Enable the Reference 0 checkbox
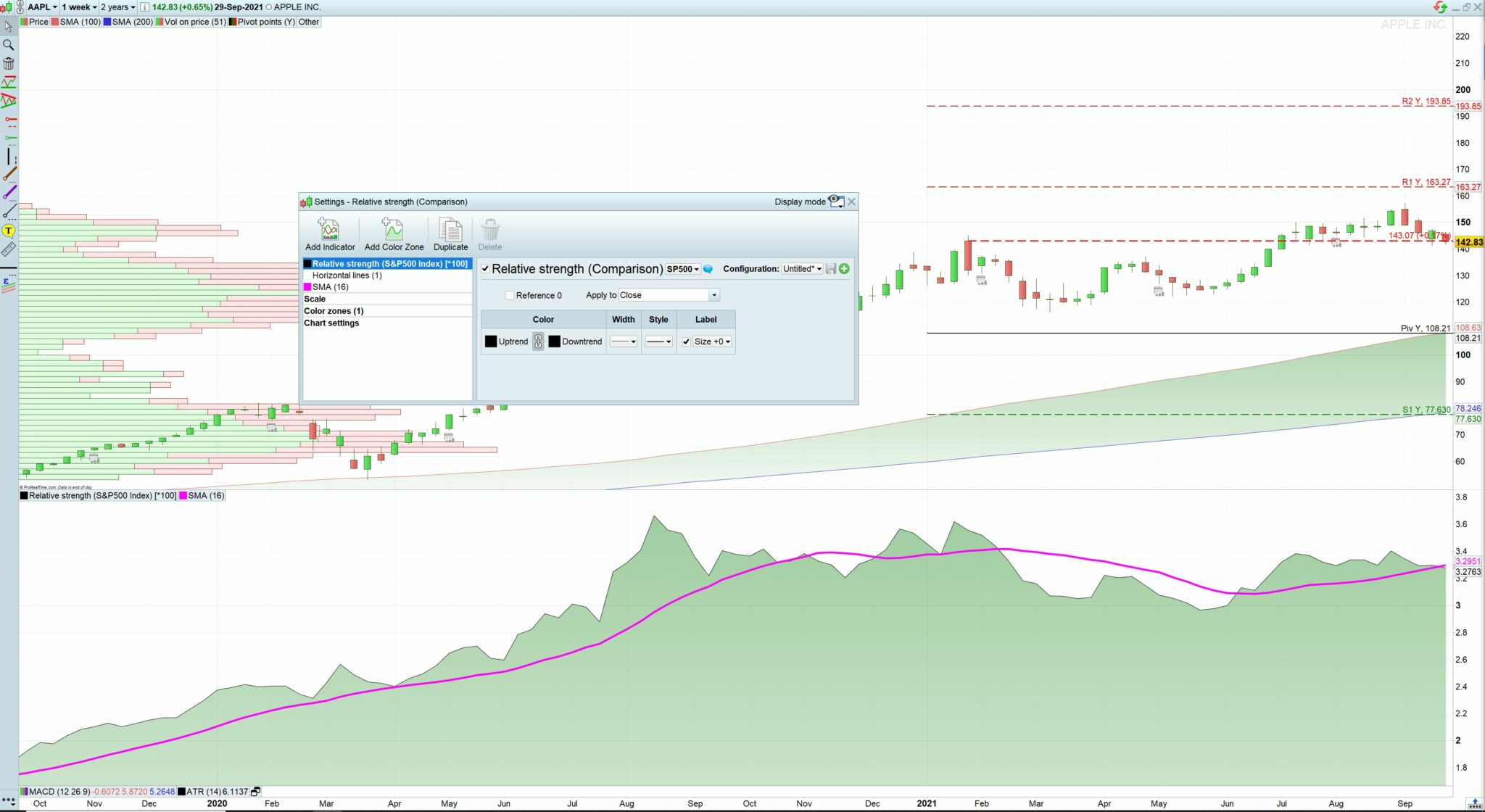1485x812 pixels. click(510, 295)
